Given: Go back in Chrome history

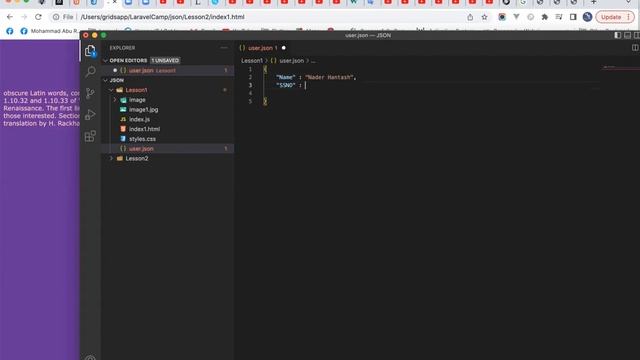Looking at the screenshot, I should point(10,17).
